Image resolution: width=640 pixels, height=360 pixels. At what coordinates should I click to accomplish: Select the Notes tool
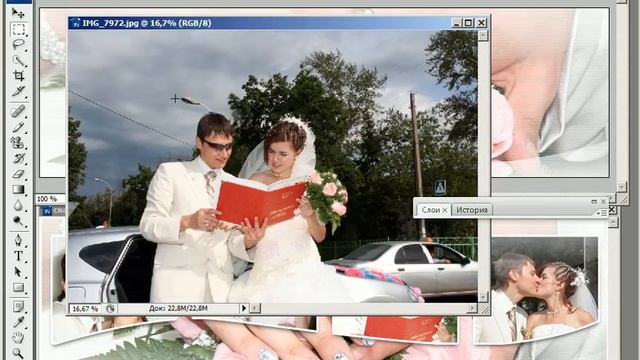(x=18, y=307)
